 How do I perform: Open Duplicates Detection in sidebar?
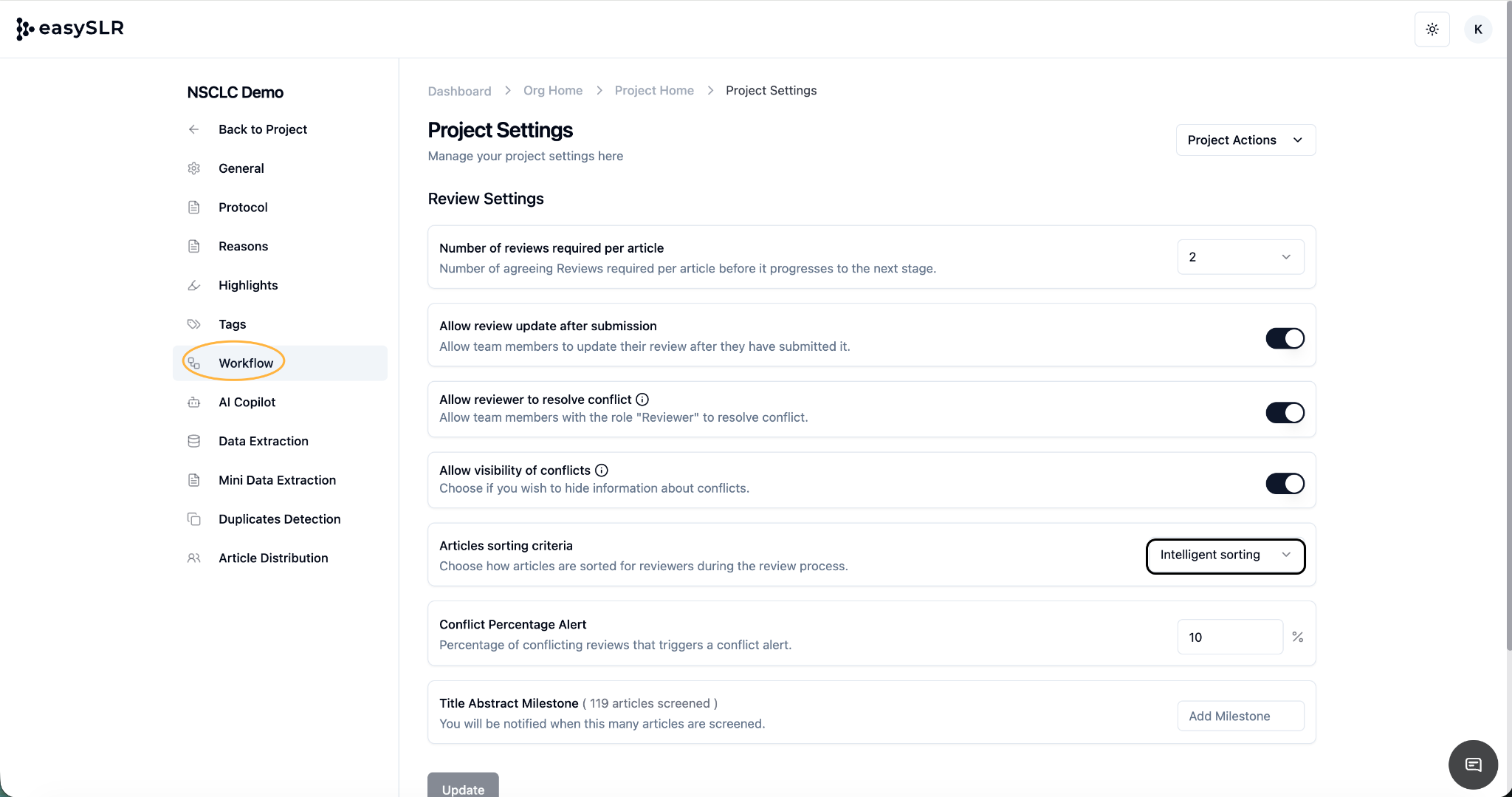click(279, 519)
